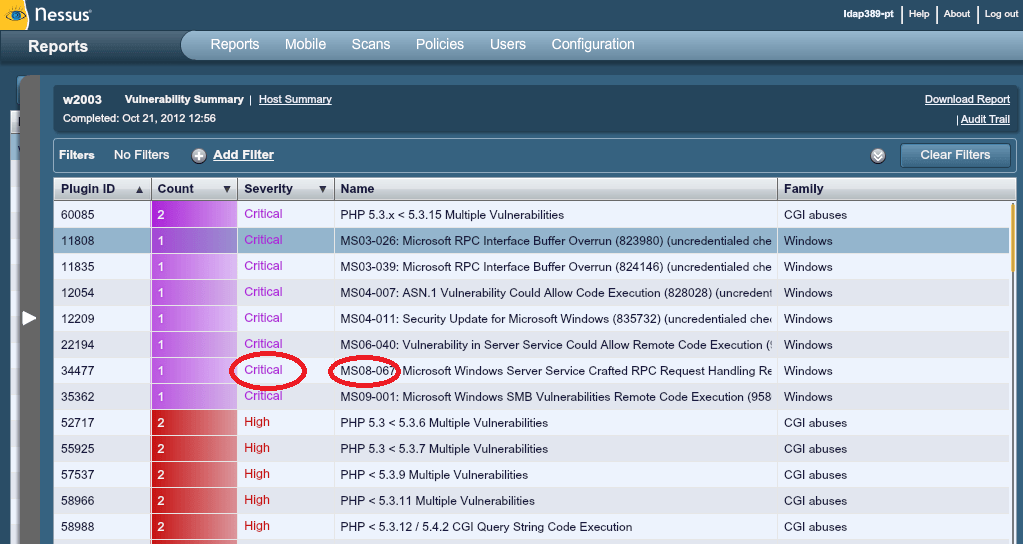Screen dimensions: 1023x544
Task: Open the Audit Trail link
Action: coord(985,119)
